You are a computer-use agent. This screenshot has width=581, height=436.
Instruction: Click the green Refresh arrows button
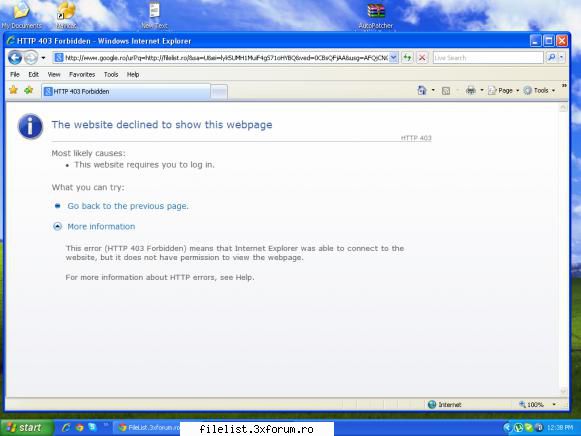click(x=408, y=58)
